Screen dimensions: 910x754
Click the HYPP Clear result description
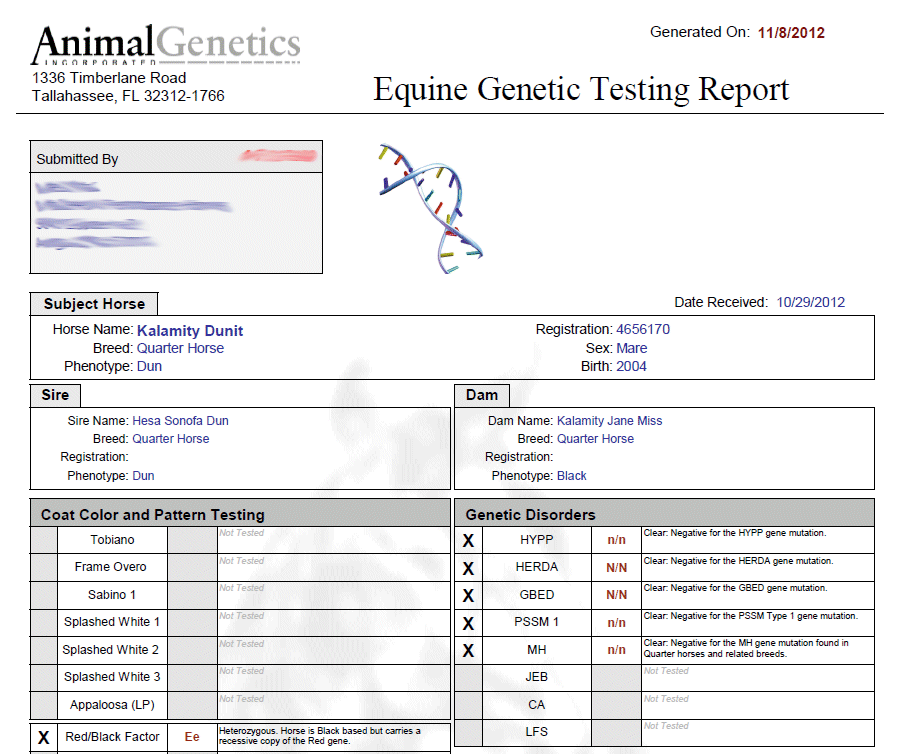click(735, 533)
